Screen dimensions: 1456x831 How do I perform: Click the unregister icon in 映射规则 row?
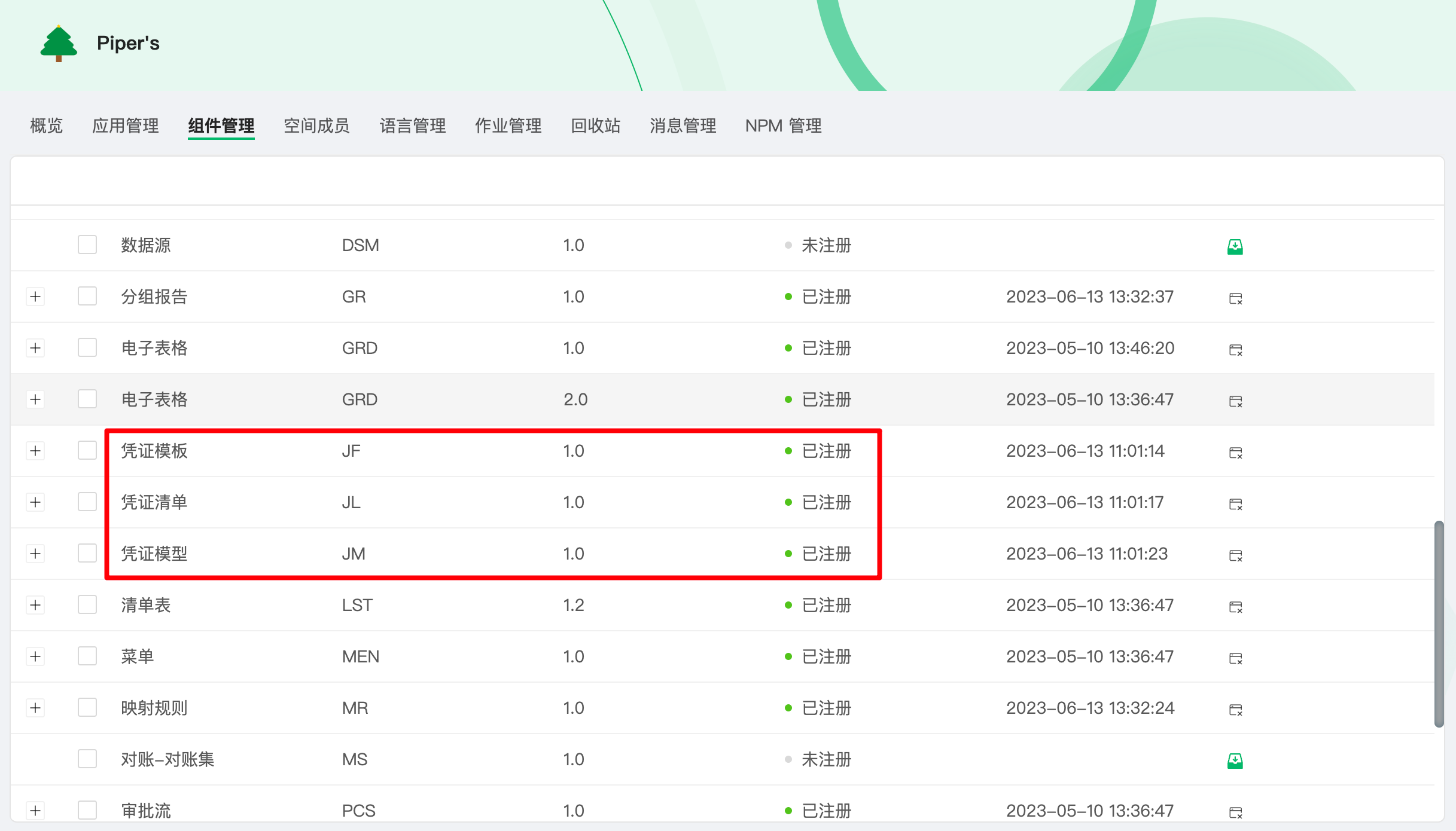1235,709
